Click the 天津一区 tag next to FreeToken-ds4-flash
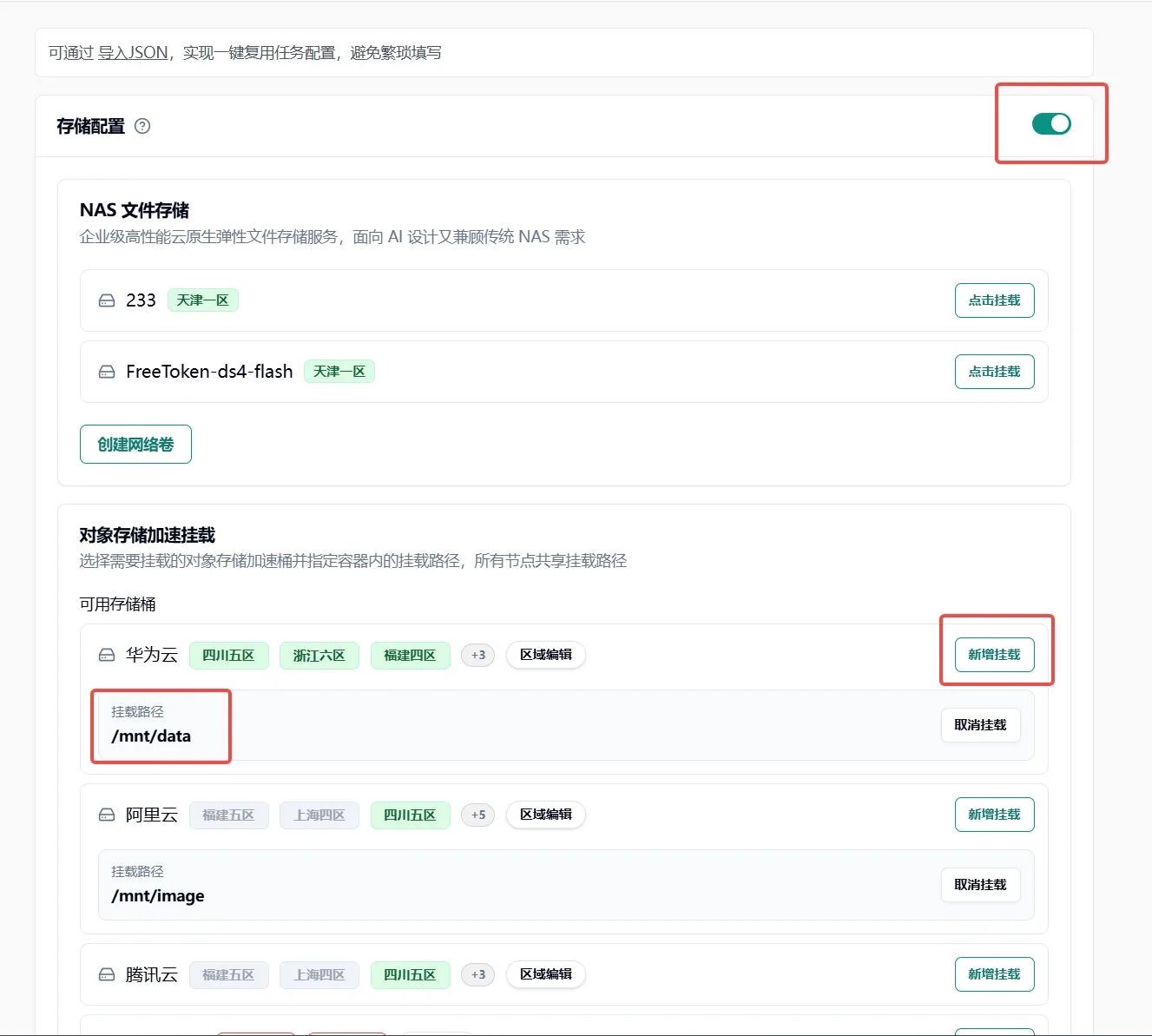Image resolution: width=1152 pixels, height=1036 pixels. point(339,372)
